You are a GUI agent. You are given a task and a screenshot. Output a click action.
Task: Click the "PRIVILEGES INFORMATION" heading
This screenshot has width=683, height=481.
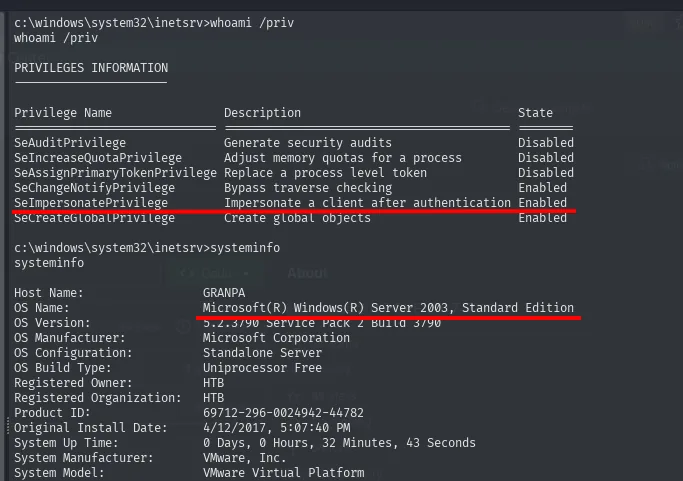91,68
